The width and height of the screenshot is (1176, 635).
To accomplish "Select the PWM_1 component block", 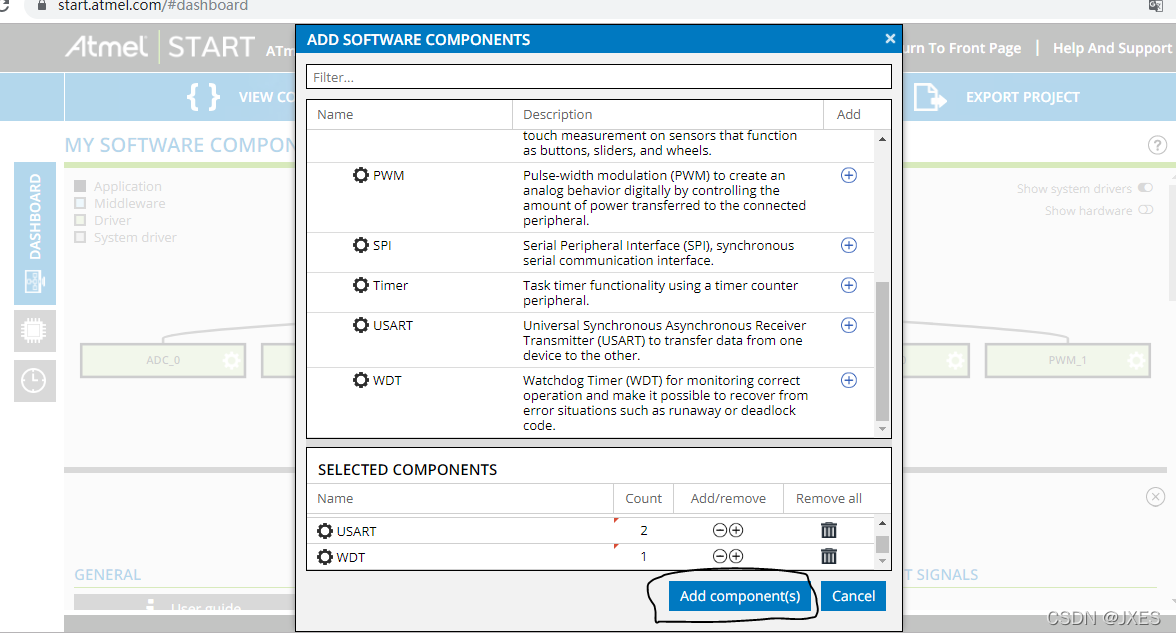I will click(1067, 361).
